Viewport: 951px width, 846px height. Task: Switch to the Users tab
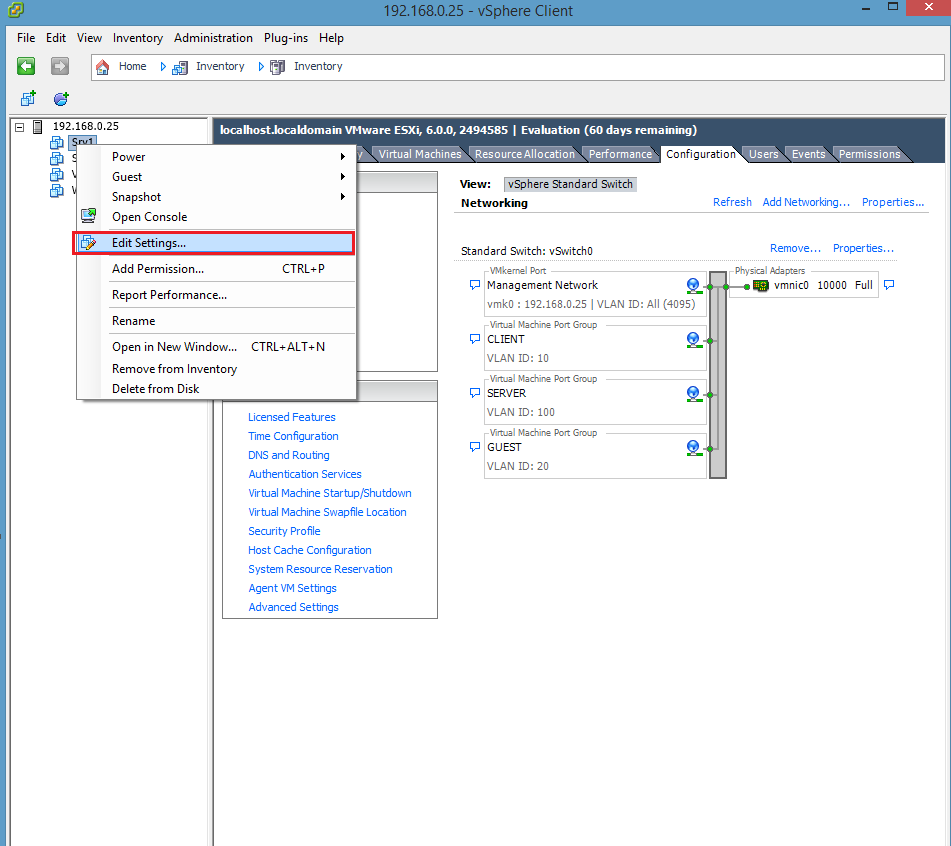763,154
